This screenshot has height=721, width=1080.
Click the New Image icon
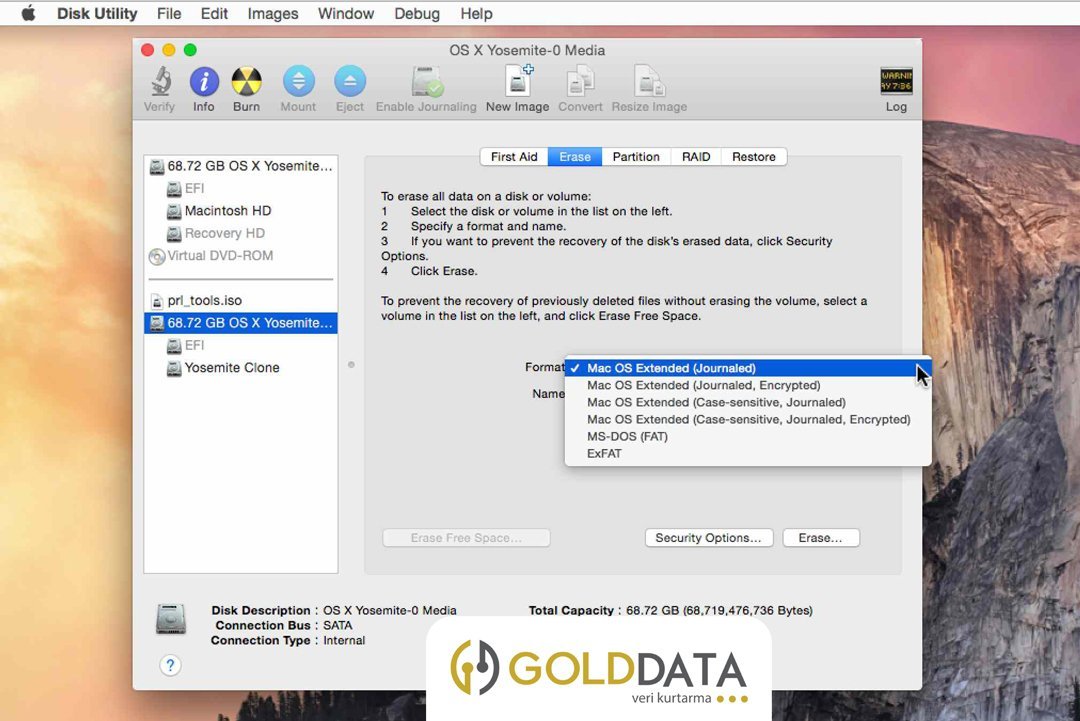click(x=518, y=81)
